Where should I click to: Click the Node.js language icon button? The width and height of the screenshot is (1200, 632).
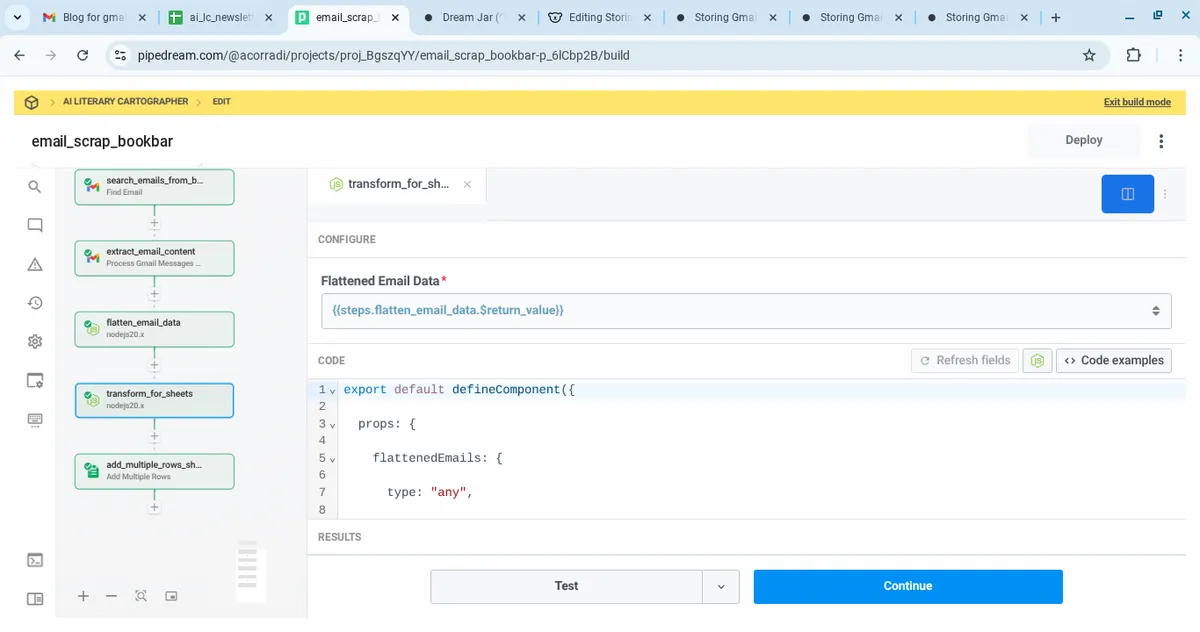pos(1037,361)
